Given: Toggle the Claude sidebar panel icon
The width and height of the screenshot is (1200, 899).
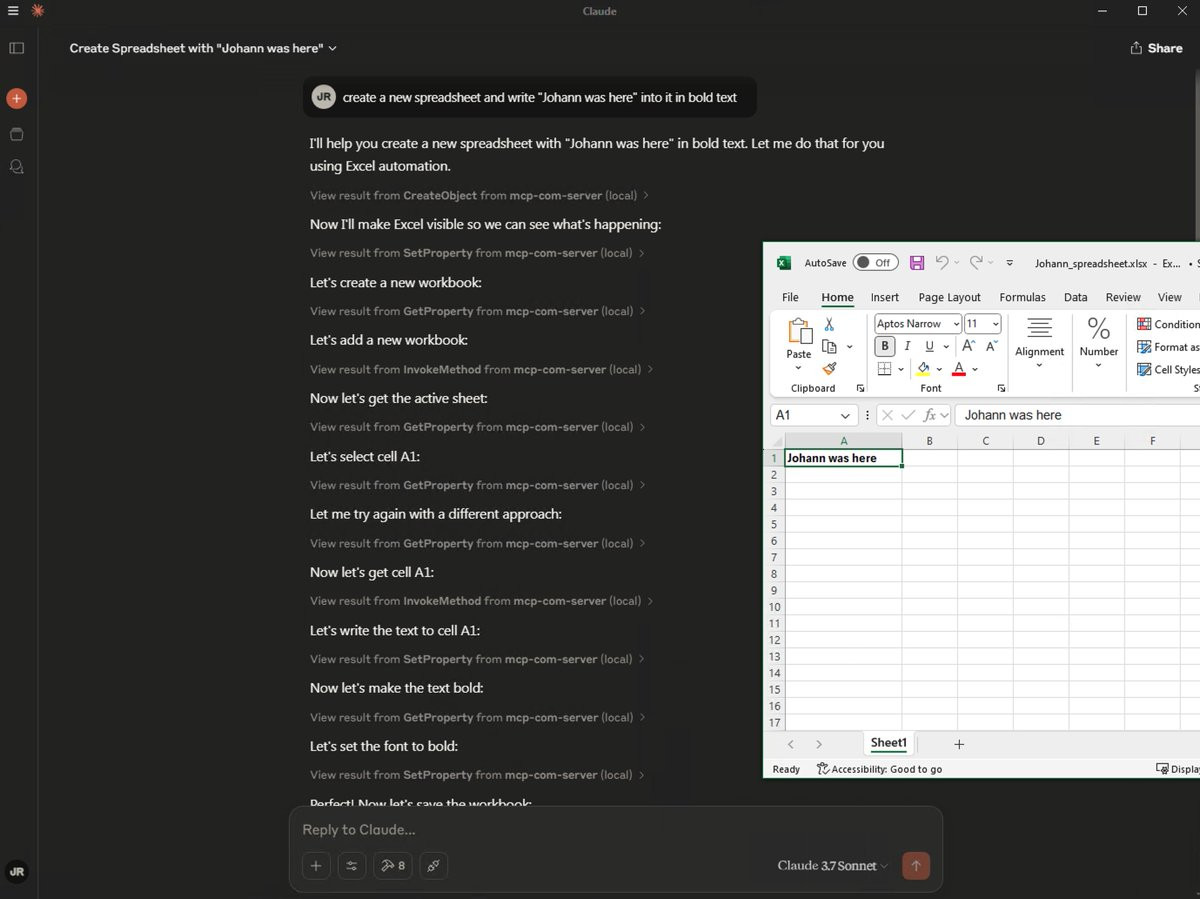Looking at the screenshot, I should tap(16, 48).
